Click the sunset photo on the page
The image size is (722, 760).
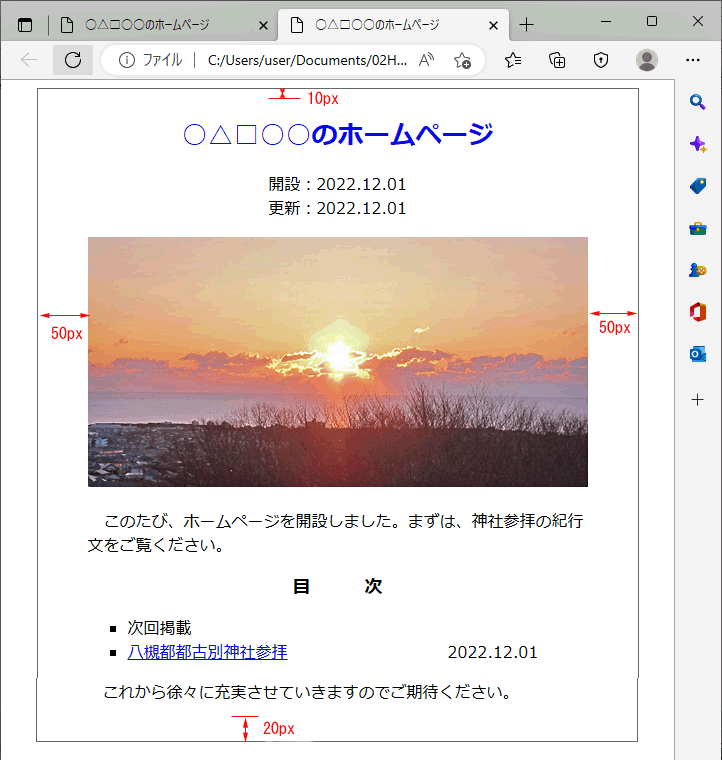[x=338, y=362]
